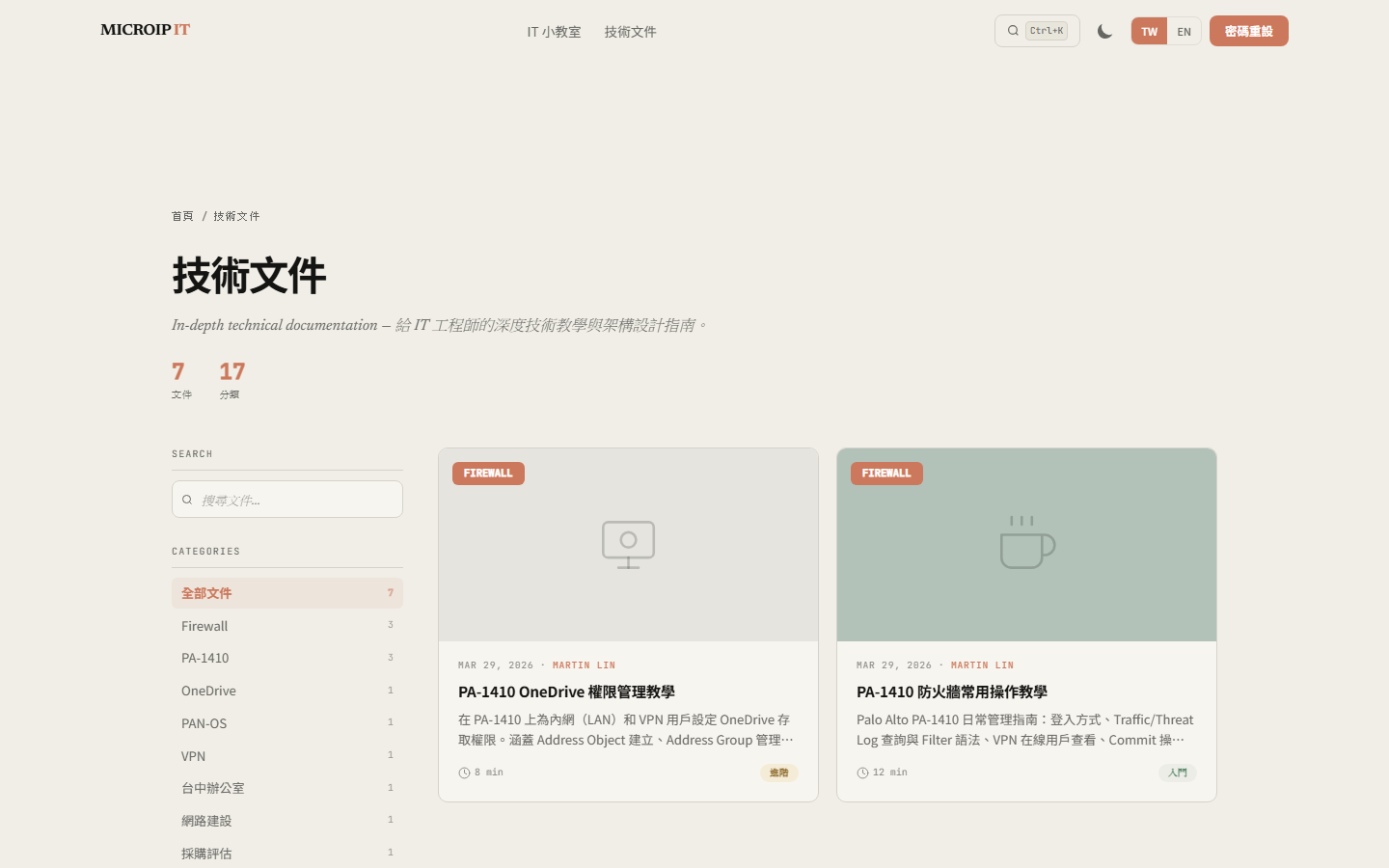Click the 17 分類 counter

click(232, 380)
